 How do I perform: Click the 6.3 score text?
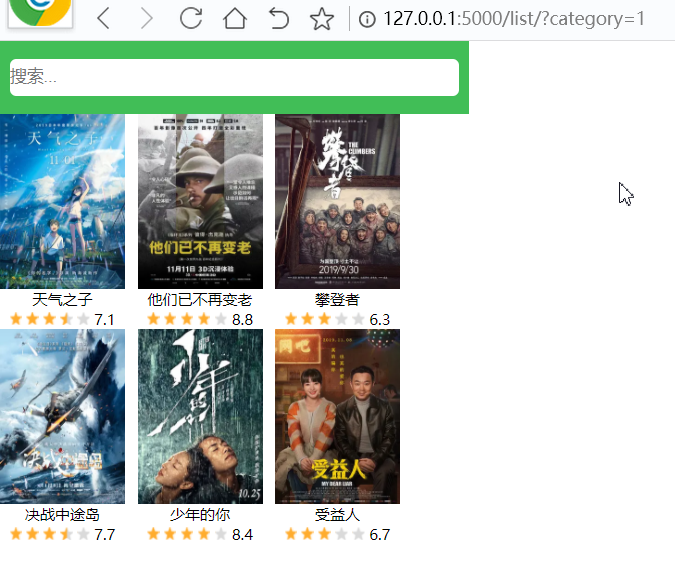pyautogui.click(x=380, y=320)
